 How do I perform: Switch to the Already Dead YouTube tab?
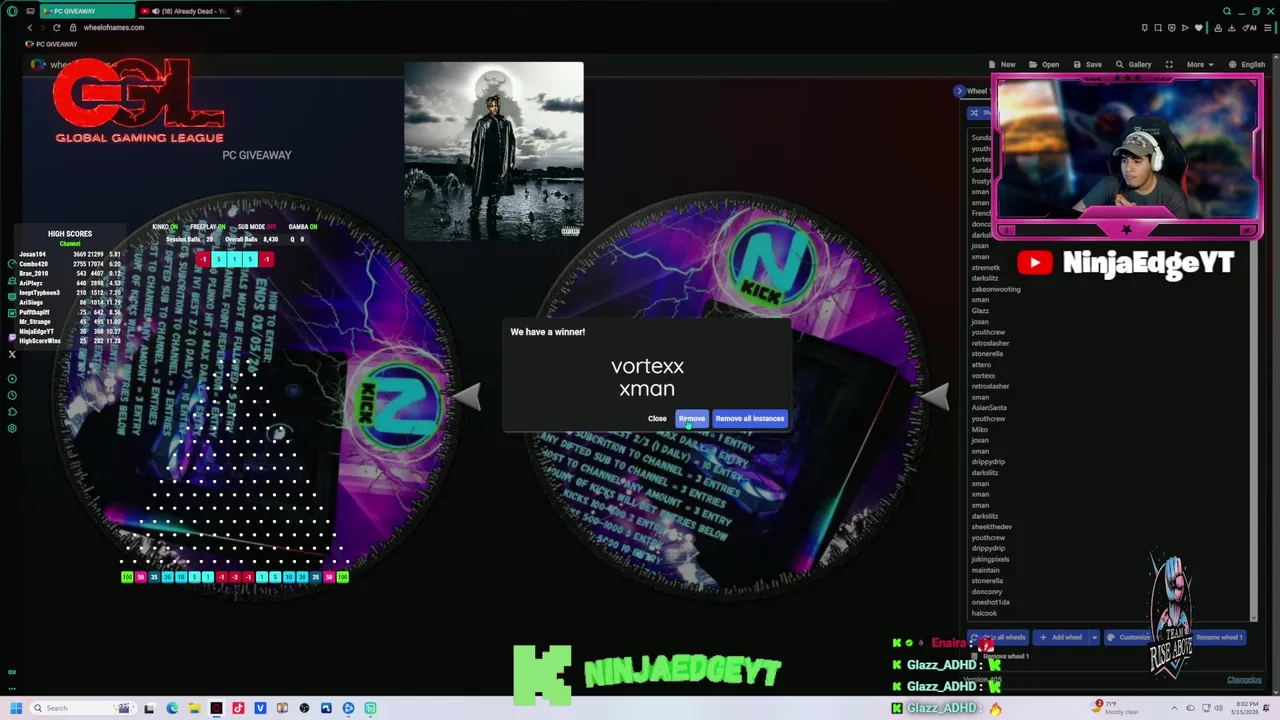183,11
